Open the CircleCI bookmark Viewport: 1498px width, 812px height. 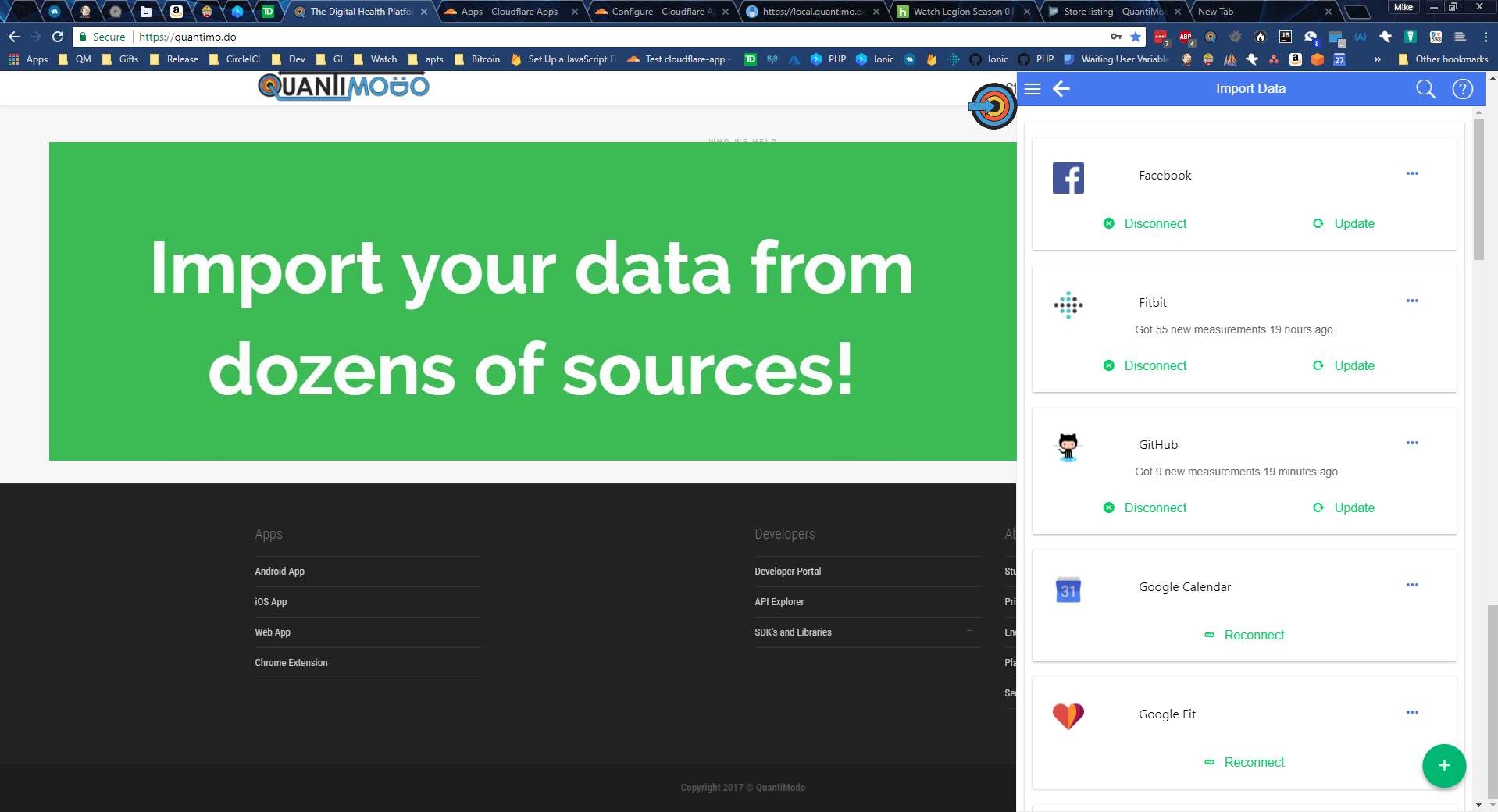click(x=235, y=59)
